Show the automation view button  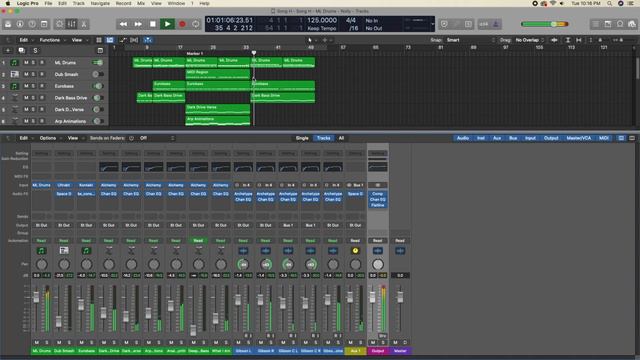[122, 40]
